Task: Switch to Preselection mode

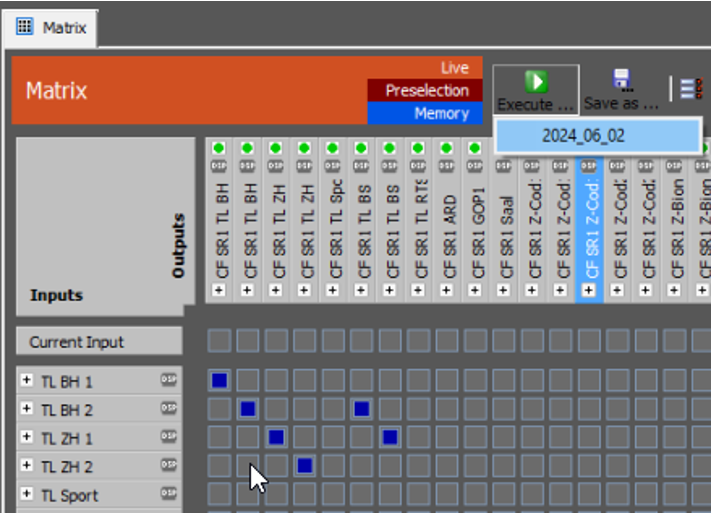Action: pyautogui.click(x=425, y=90)
